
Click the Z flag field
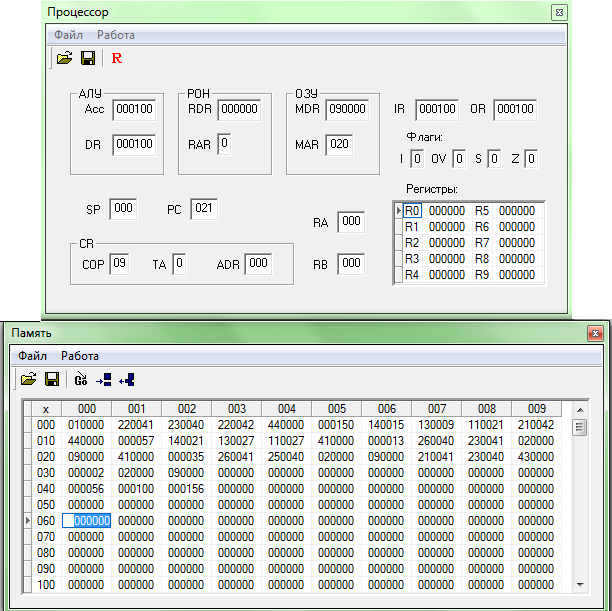click(531, 158)
